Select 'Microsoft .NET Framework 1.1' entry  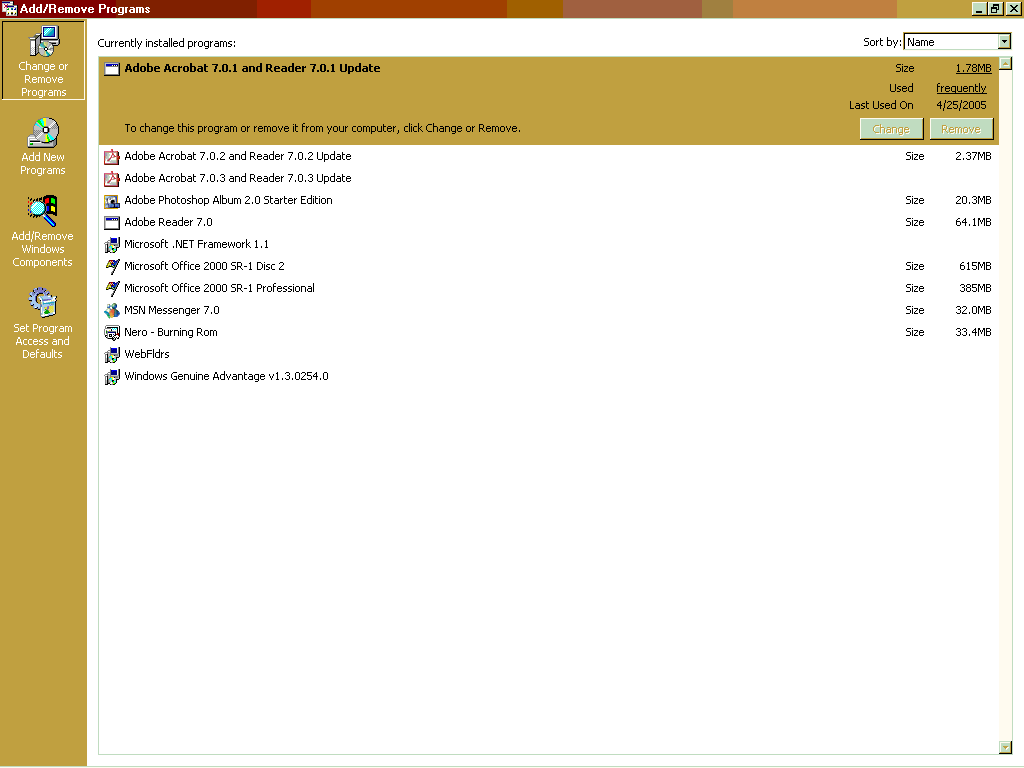click(549, 244)
